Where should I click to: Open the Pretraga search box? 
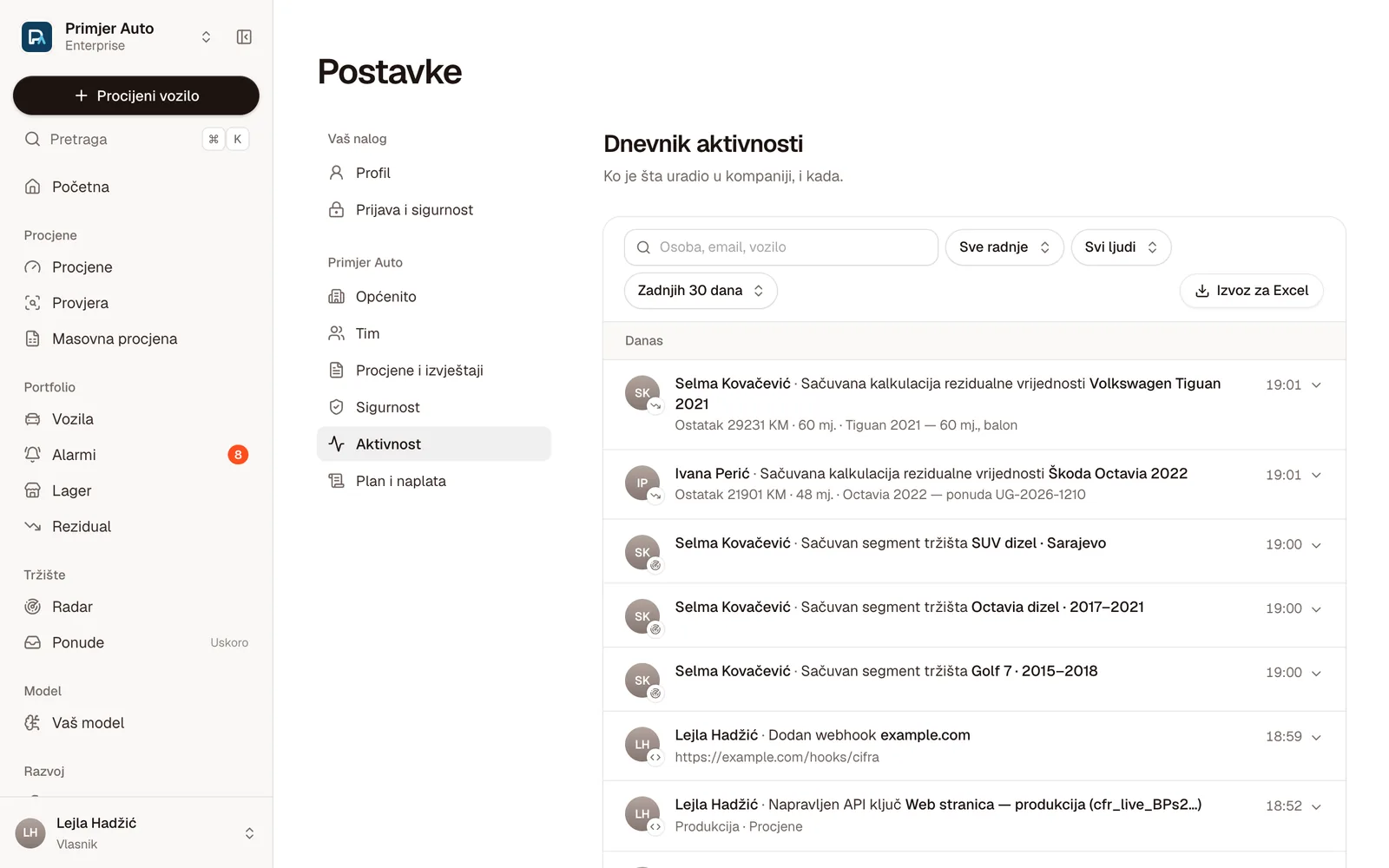pos(136,139)
